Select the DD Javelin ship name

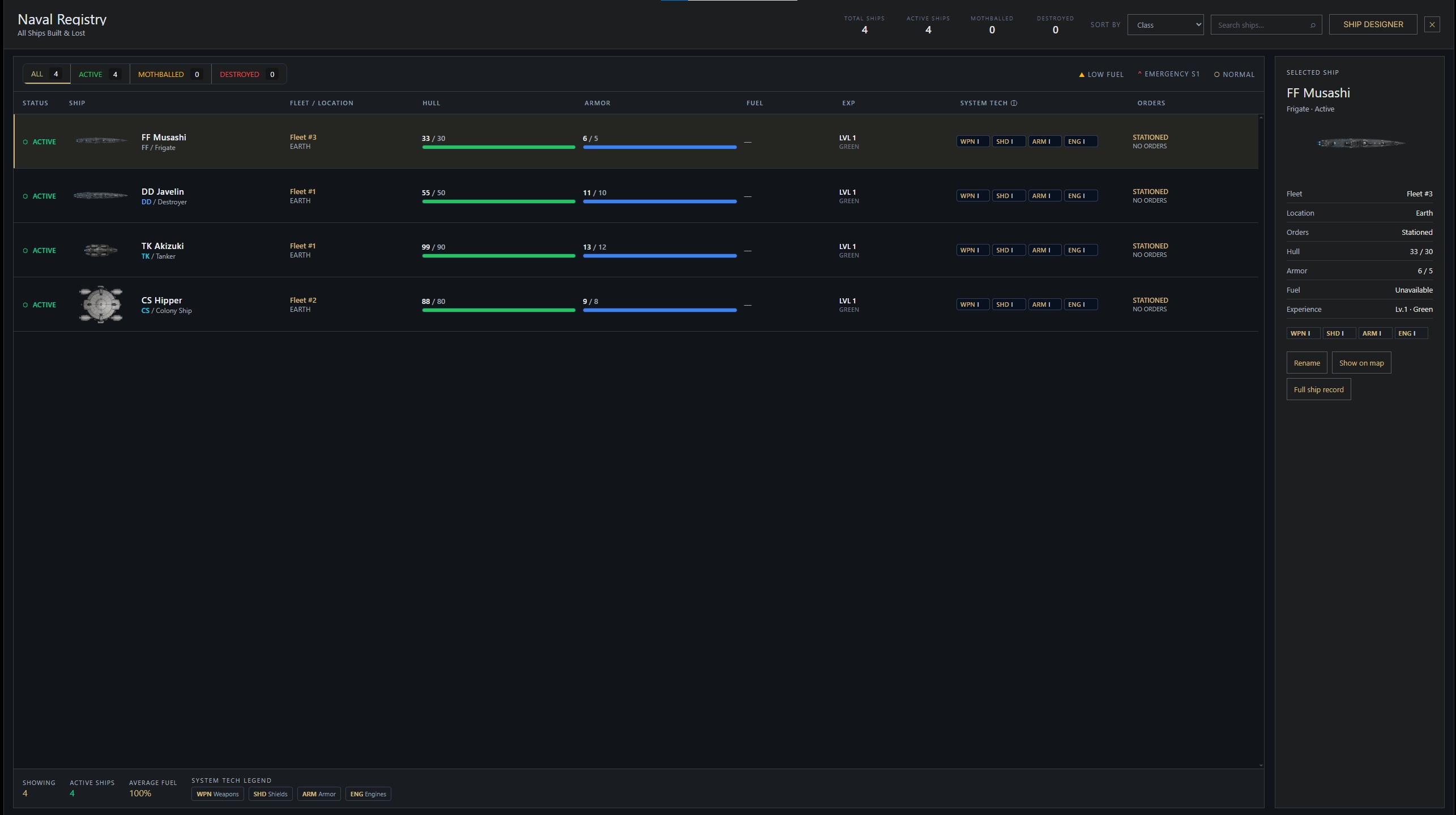163,191
